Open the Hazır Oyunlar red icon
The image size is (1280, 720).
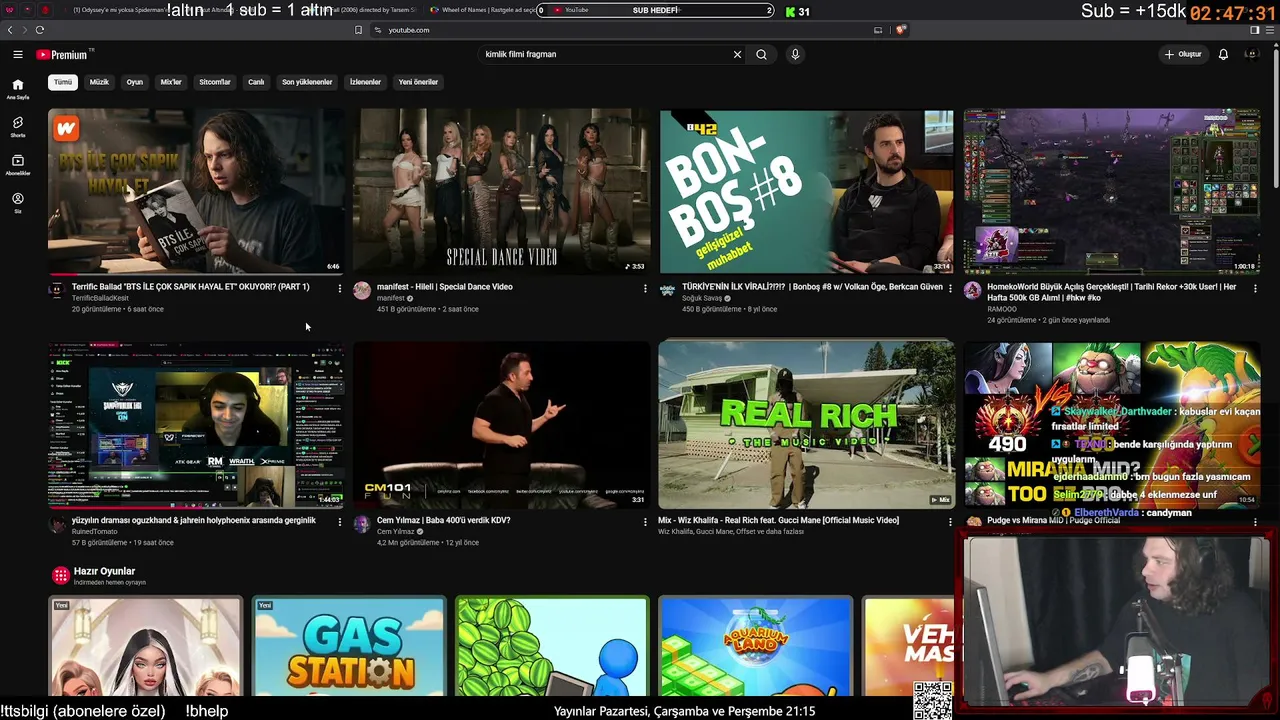coord(61,575)
